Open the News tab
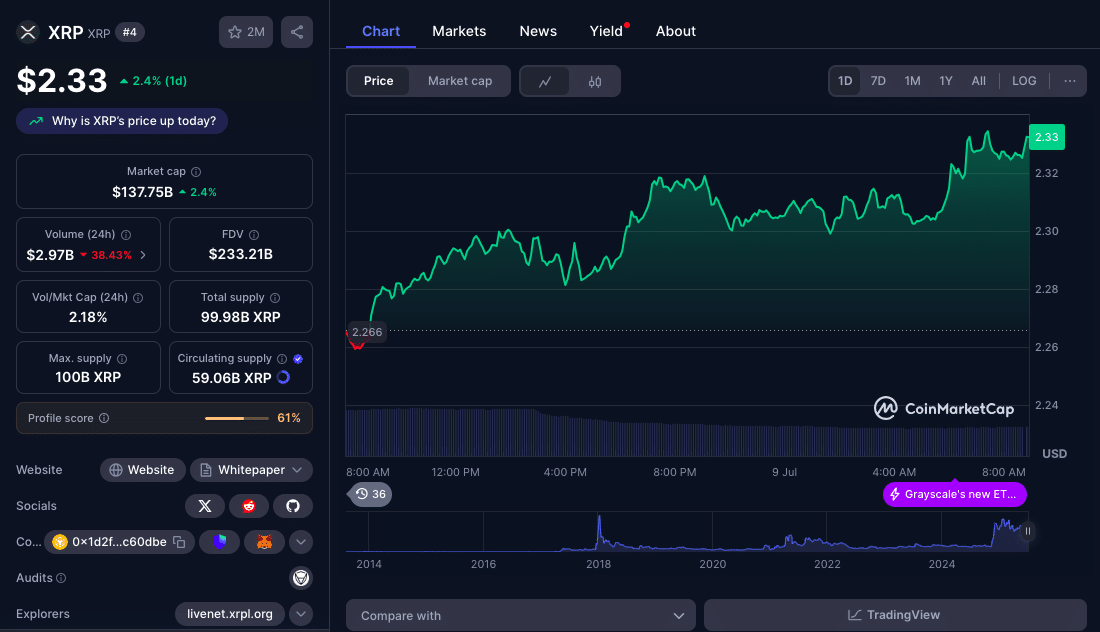Screen dimensions: 1100x632 click(538, 31)
